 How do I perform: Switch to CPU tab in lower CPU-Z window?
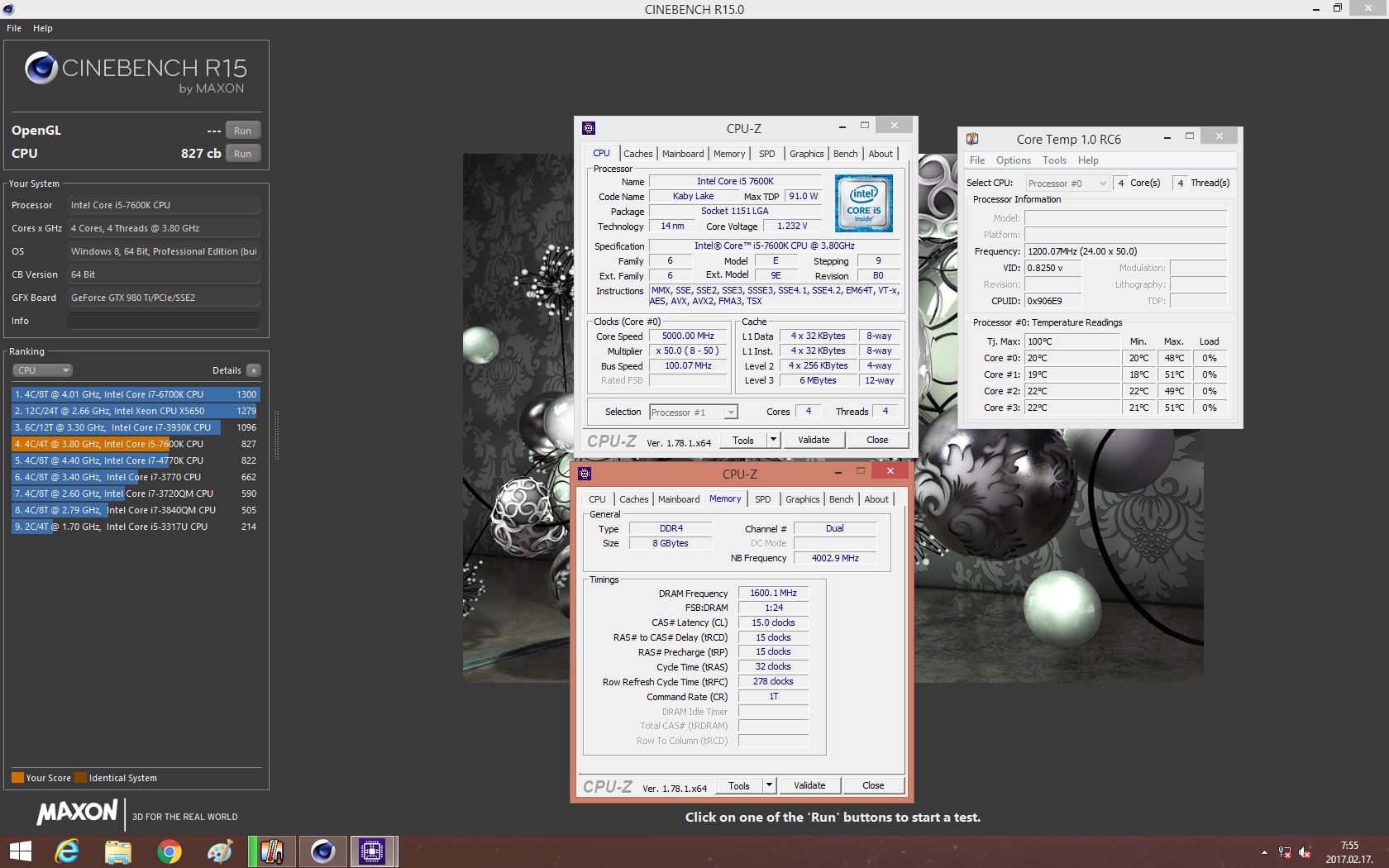tap(597, 499)
